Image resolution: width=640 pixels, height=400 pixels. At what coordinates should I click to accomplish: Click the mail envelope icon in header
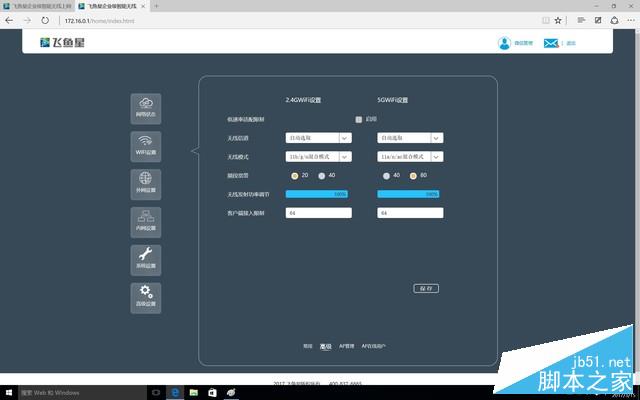pyautogui.click(x=551, y=43)
